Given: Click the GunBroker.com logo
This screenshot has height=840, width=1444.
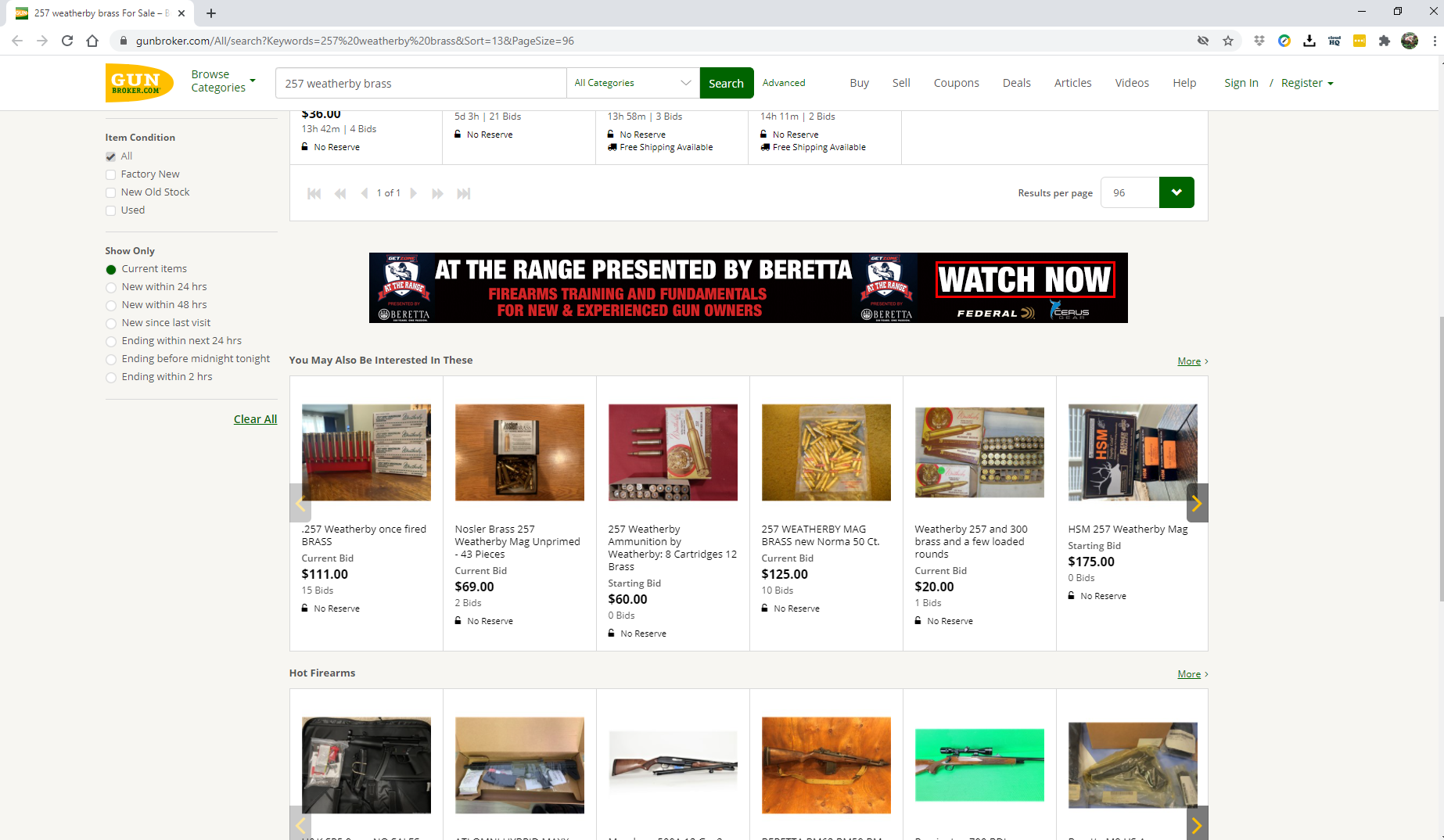Looking at the screenshot, I should click(139, 83).
